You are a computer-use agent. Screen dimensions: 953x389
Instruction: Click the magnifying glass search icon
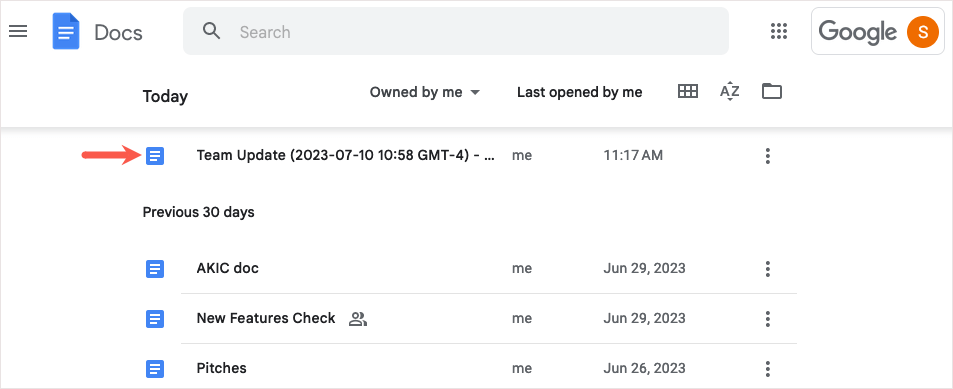[212, 32]
